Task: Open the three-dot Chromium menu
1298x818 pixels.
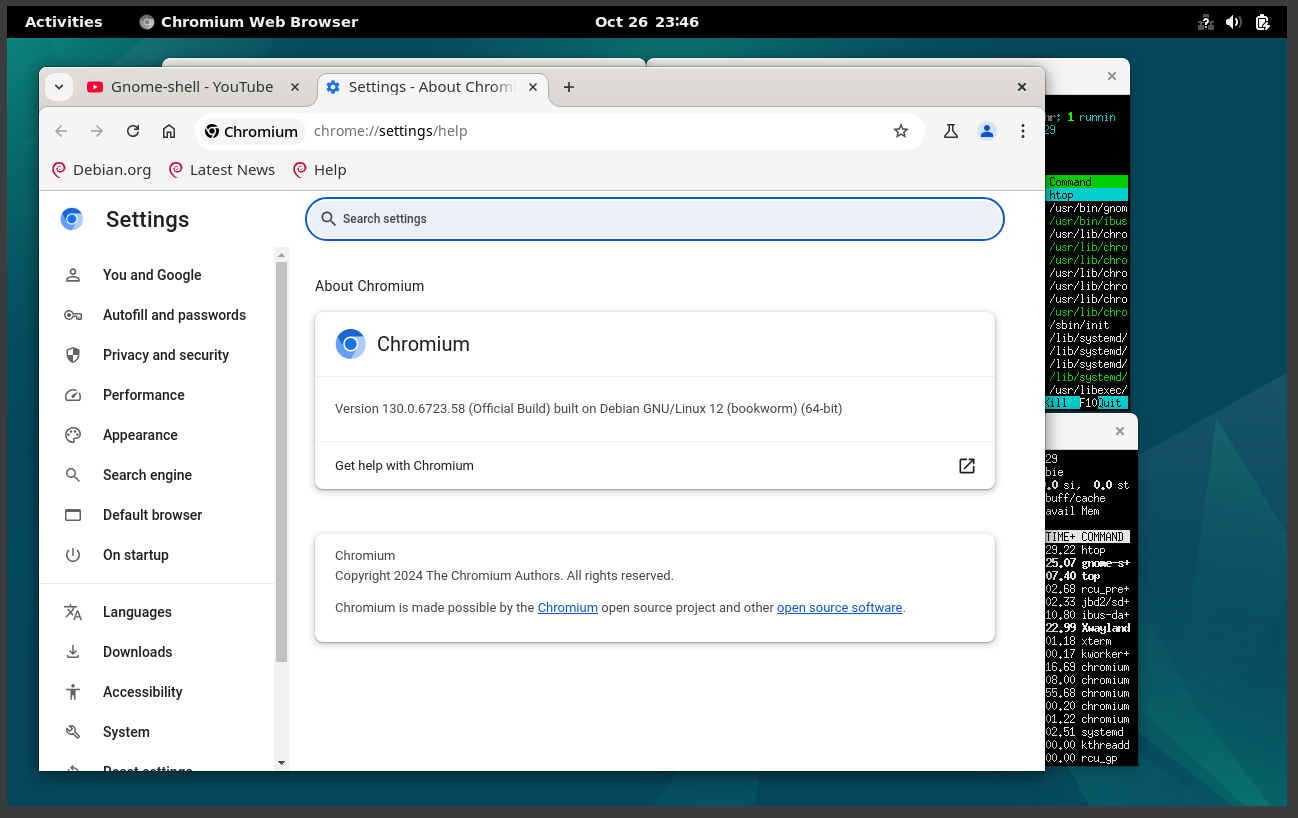Action: pyautogui.click(x=1023, y=131)
